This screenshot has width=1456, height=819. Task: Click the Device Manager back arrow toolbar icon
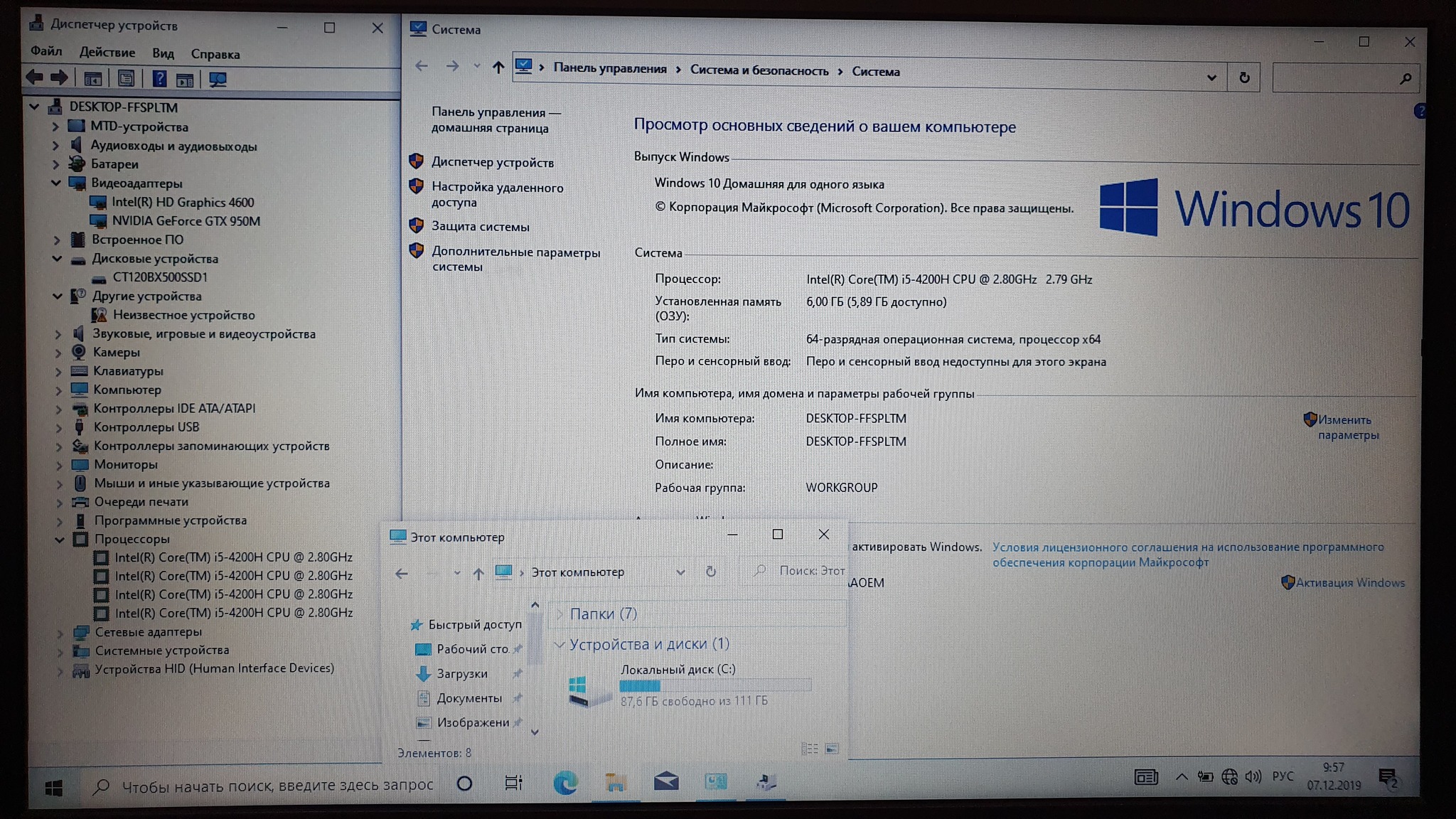pyautogui.click(x=34, y=78)
